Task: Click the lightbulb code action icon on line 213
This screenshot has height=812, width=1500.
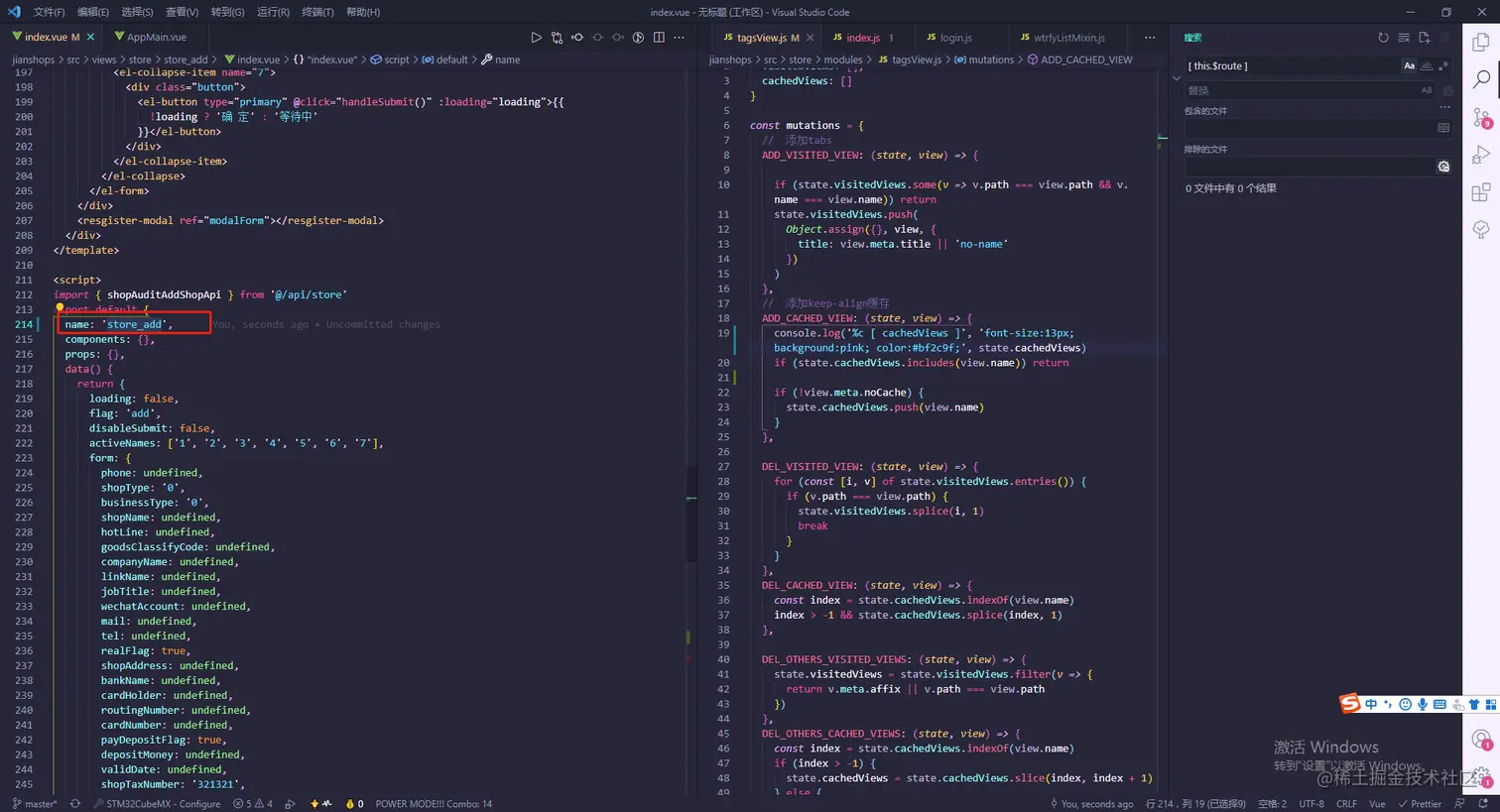Action: click(60, 308)
